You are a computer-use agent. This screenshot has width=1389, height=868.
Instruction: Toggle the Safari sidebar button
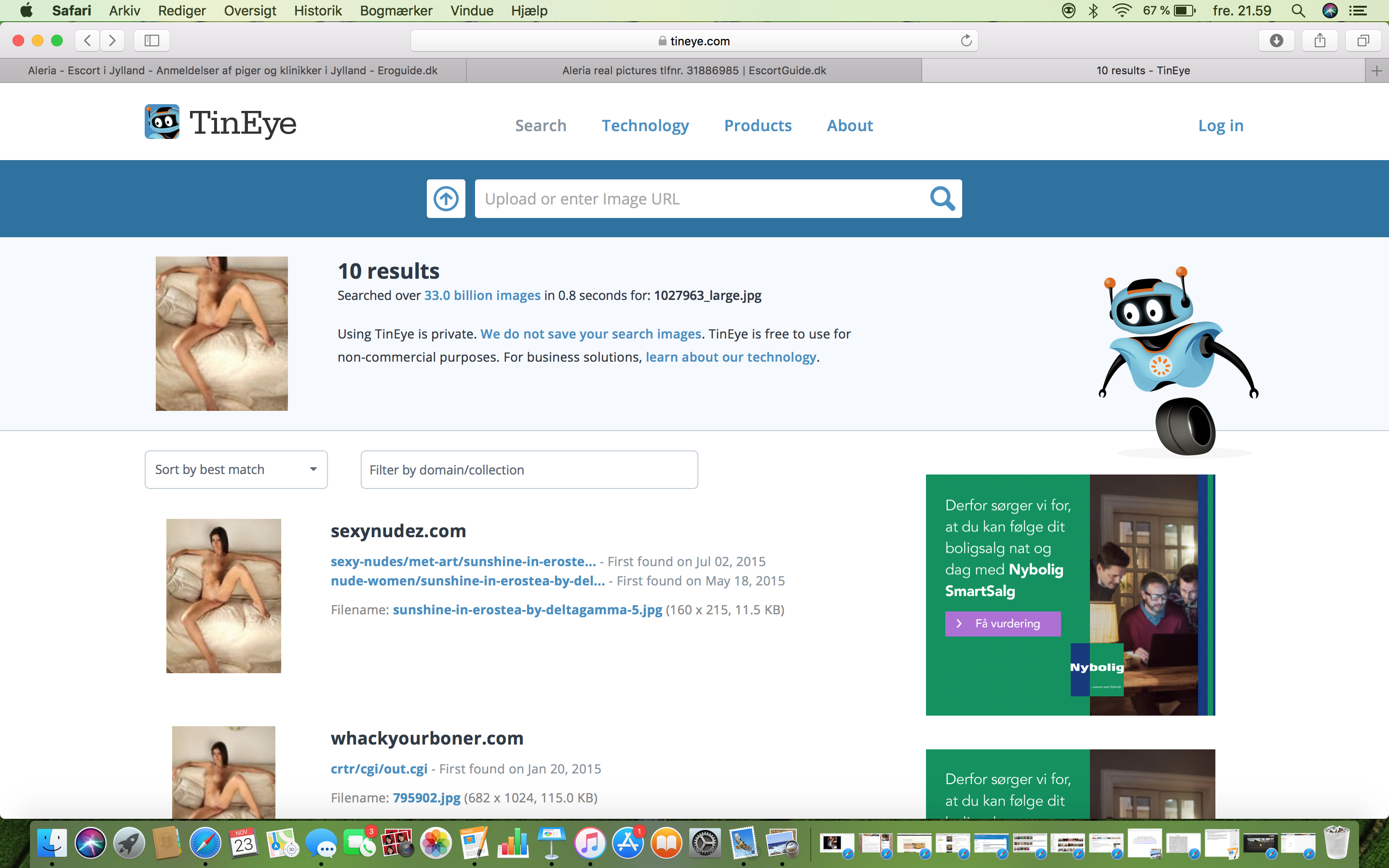point(151,40)
